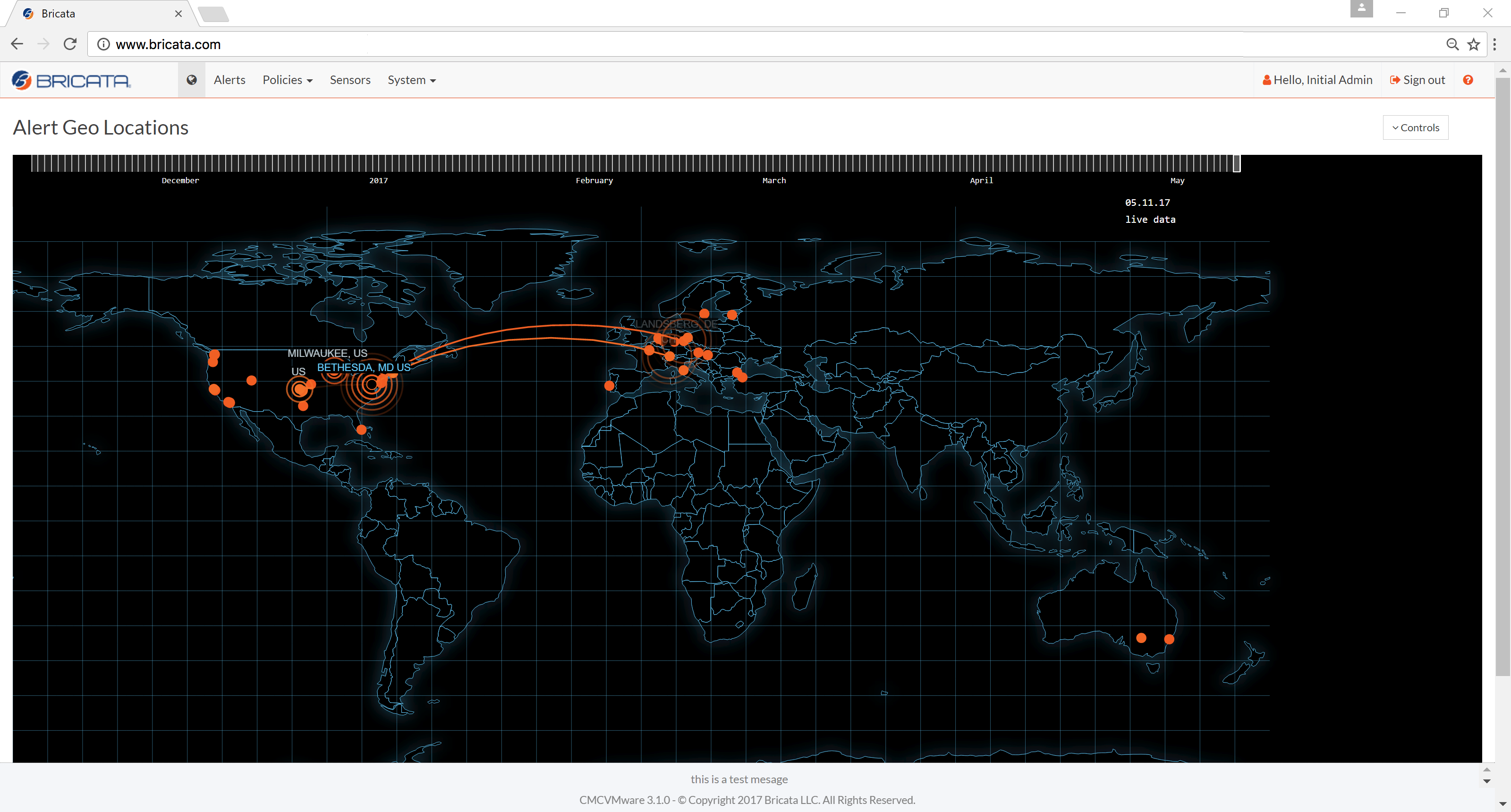Click the timeline slider handle at right end
This screenshot has height=812, width=1511.
(1237, 163)
